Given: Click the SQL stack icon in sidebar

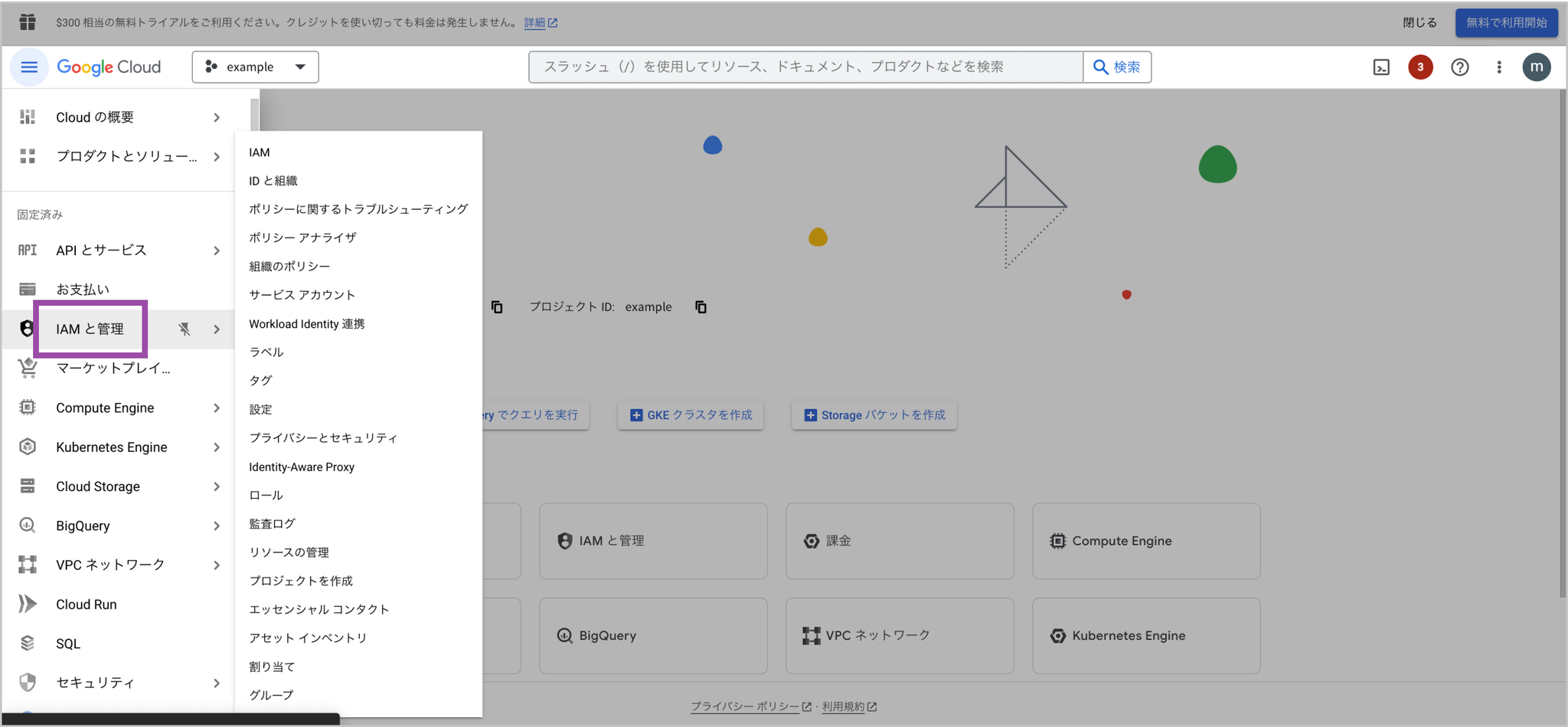Looking at the screenshot, I should point(28,643).
